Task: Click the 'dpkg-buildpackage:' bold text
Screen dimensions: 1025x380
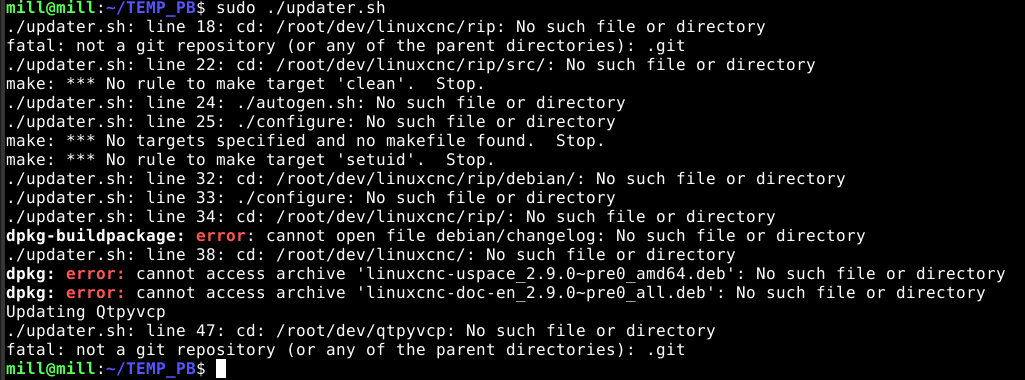Action: (96, 236)
